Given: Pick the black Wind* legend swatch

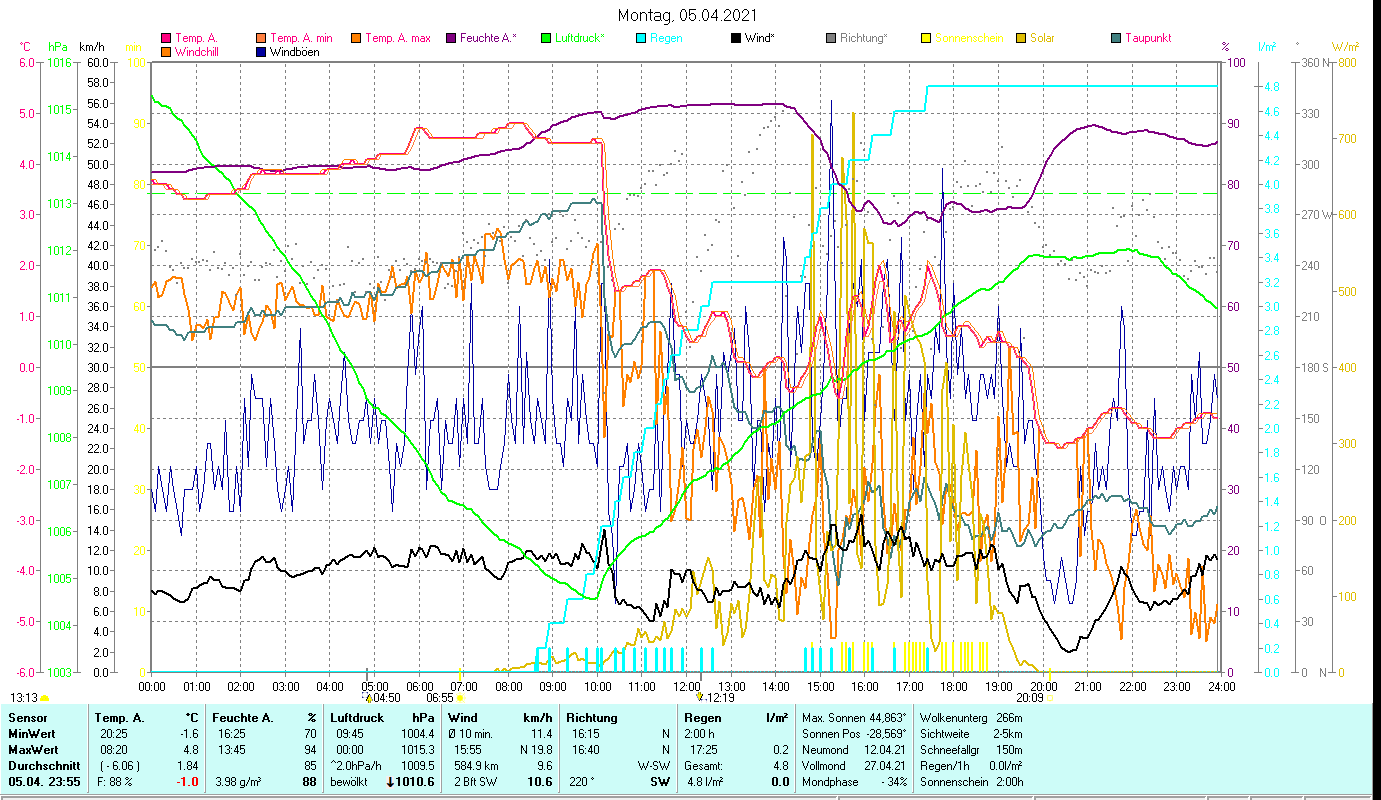Looking at the screenshot, I should point(736,39).
